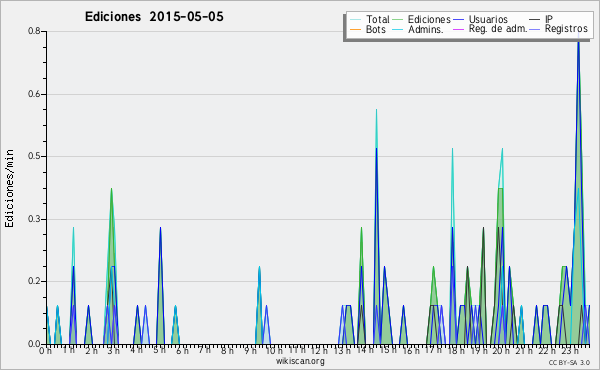Image resolution: width=600 pixels, height=370 pixels.
Task: Click the Registros legend line
Action: (x=535, y=29)
